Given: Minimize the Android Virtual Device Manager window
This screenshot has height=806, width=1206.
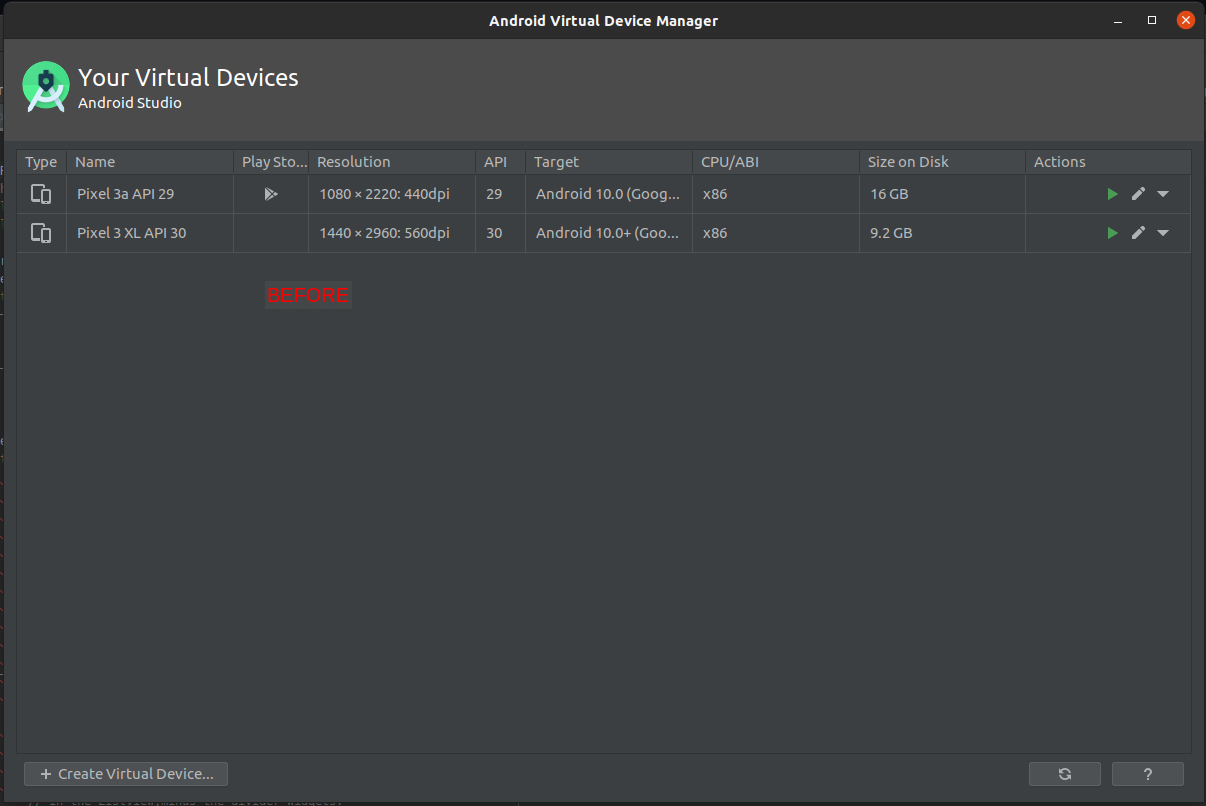Looking at the screenshot, I should click(x=1117, y=20).
